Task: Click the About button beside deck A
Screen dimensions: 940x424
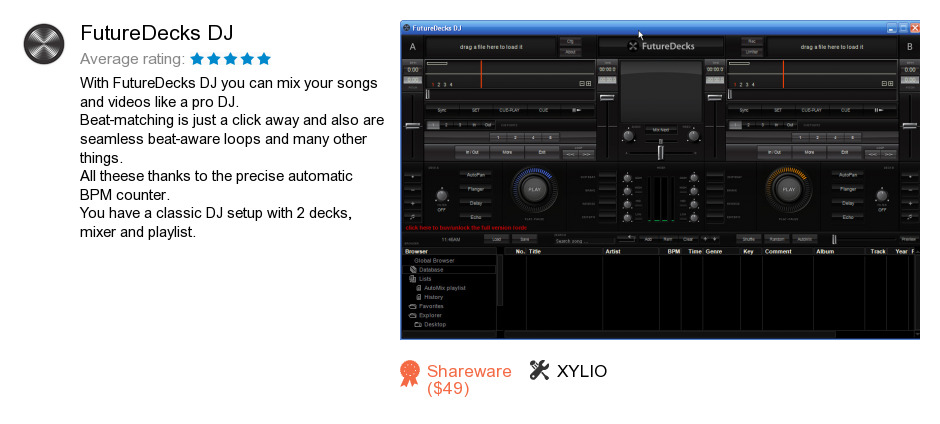Action: point(570,52)
